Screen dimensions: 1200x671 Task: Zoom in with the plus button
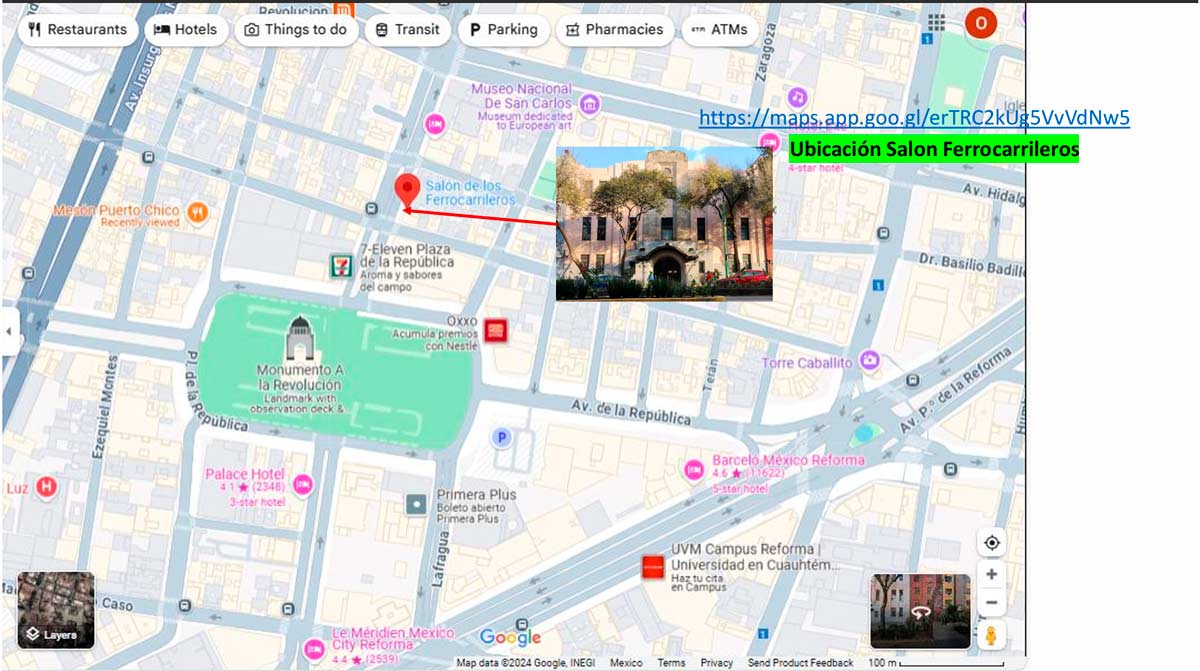[991, 574]
